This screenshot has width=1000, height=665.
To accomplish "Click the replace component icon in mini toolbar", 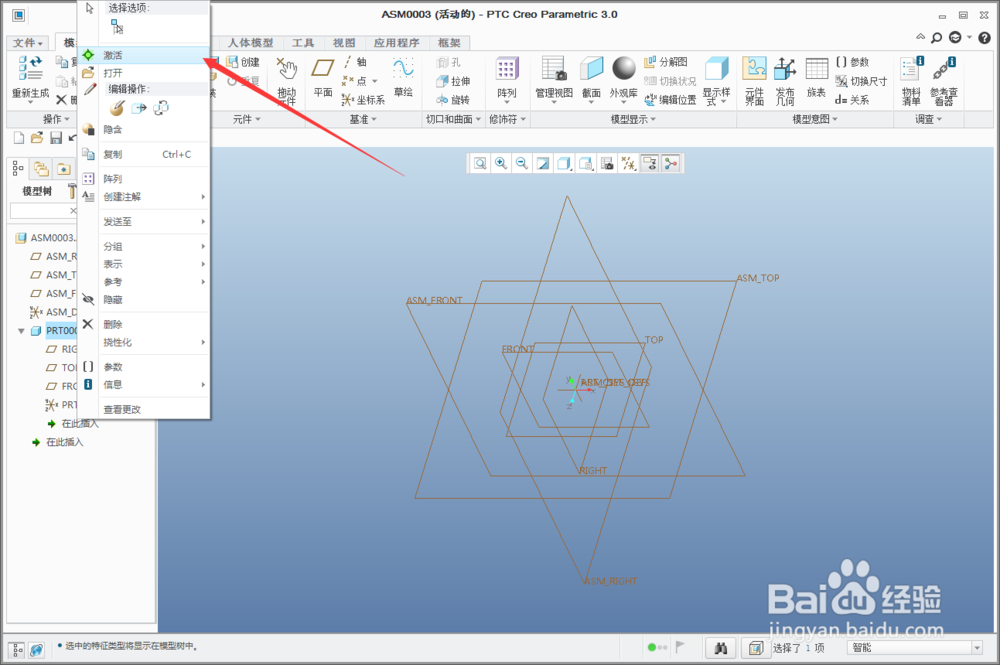I will click(161, 108).
